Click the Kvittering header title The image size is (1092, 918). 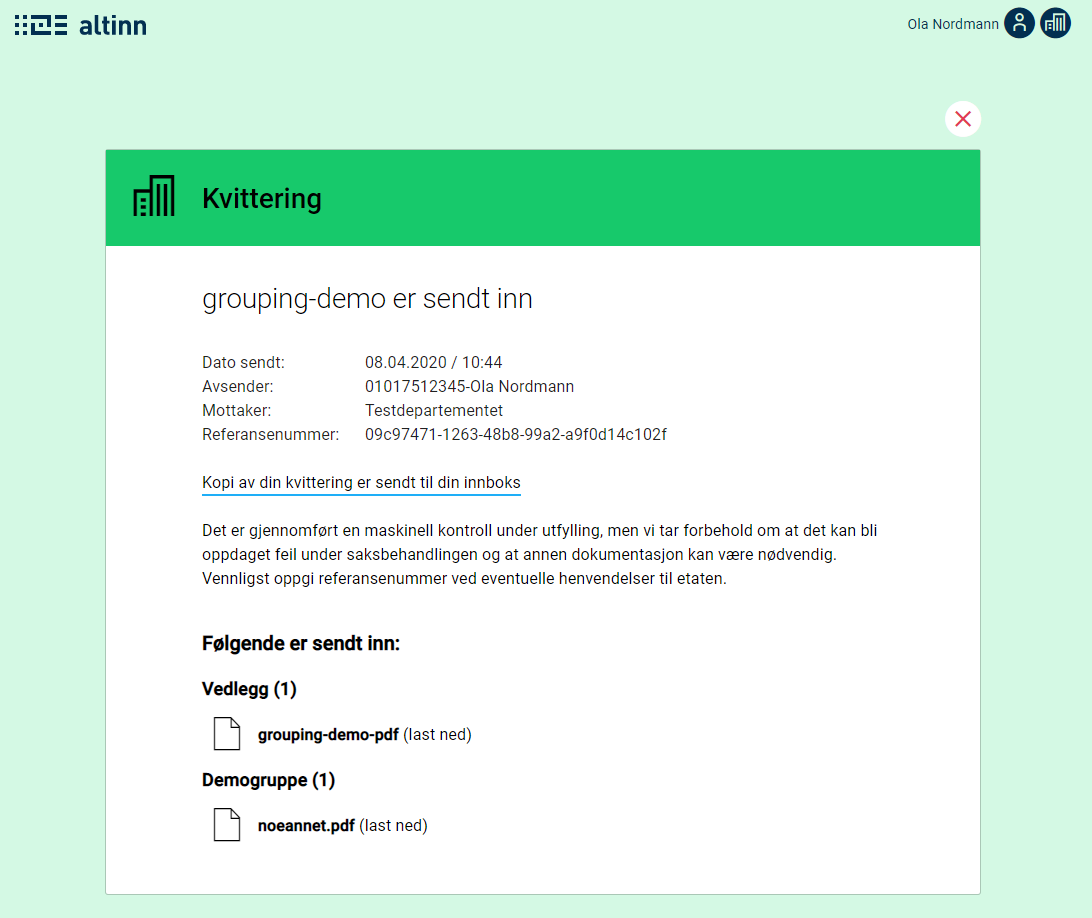pyautogui.click(x=261, y=198)
